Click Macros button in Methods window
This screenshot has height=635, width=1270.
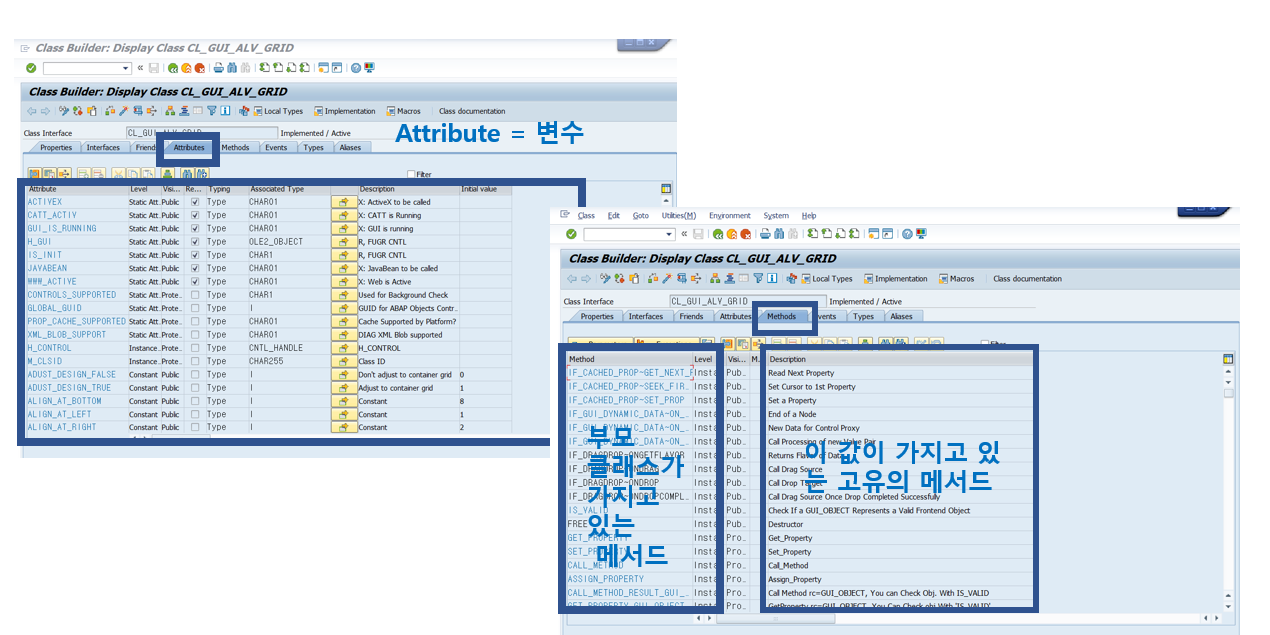point(956,279)
